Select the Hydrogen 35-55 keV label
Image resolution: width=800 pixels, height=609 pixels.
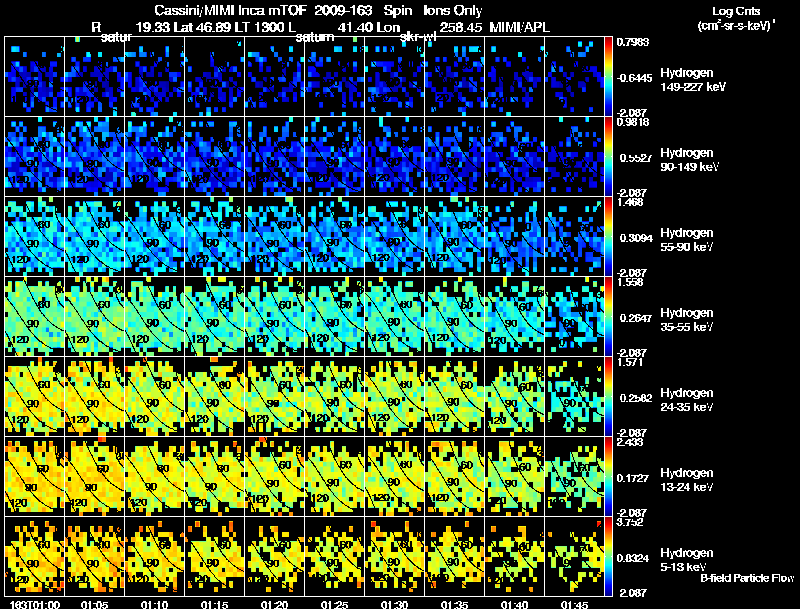tap(687, 320)
